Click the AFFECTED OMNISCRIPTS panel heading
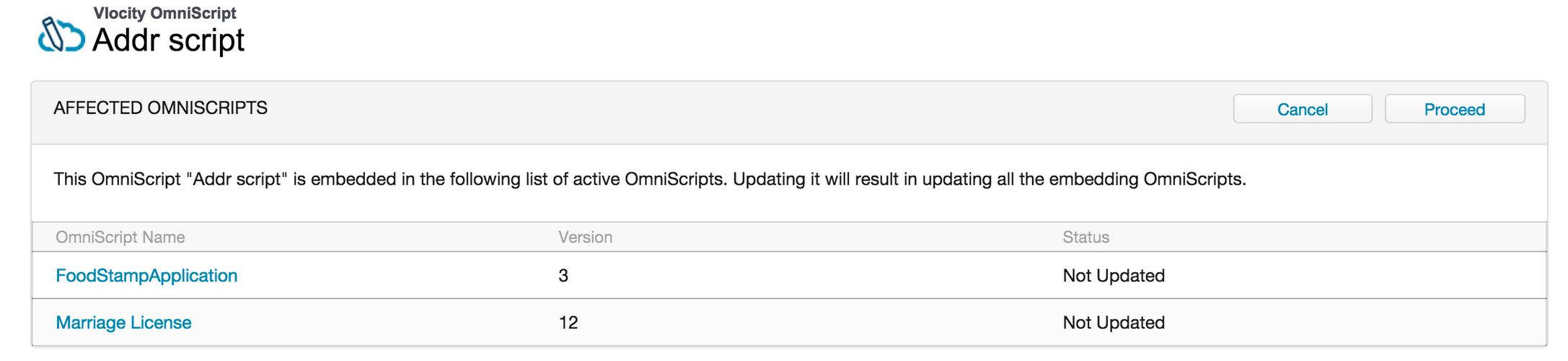 [160, 108]
